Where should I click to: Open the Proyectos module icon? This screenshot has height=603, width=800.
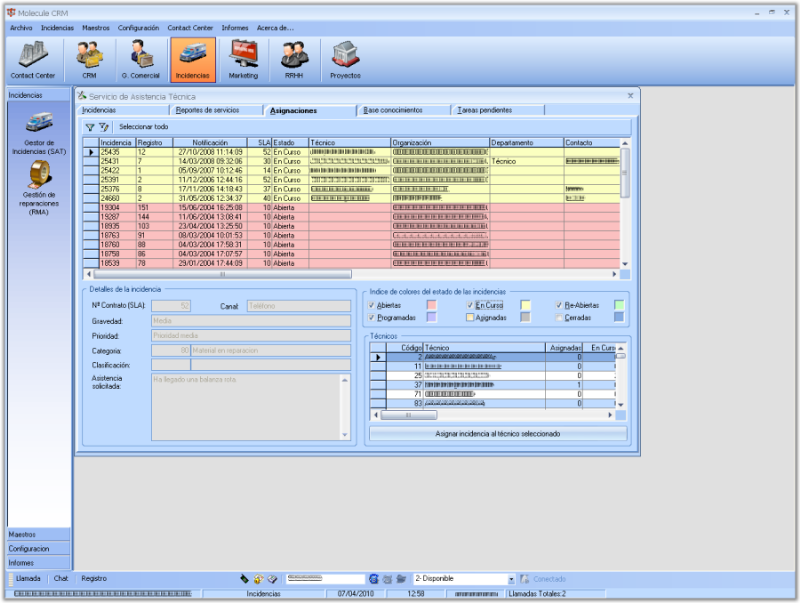[x=345, y=60]
